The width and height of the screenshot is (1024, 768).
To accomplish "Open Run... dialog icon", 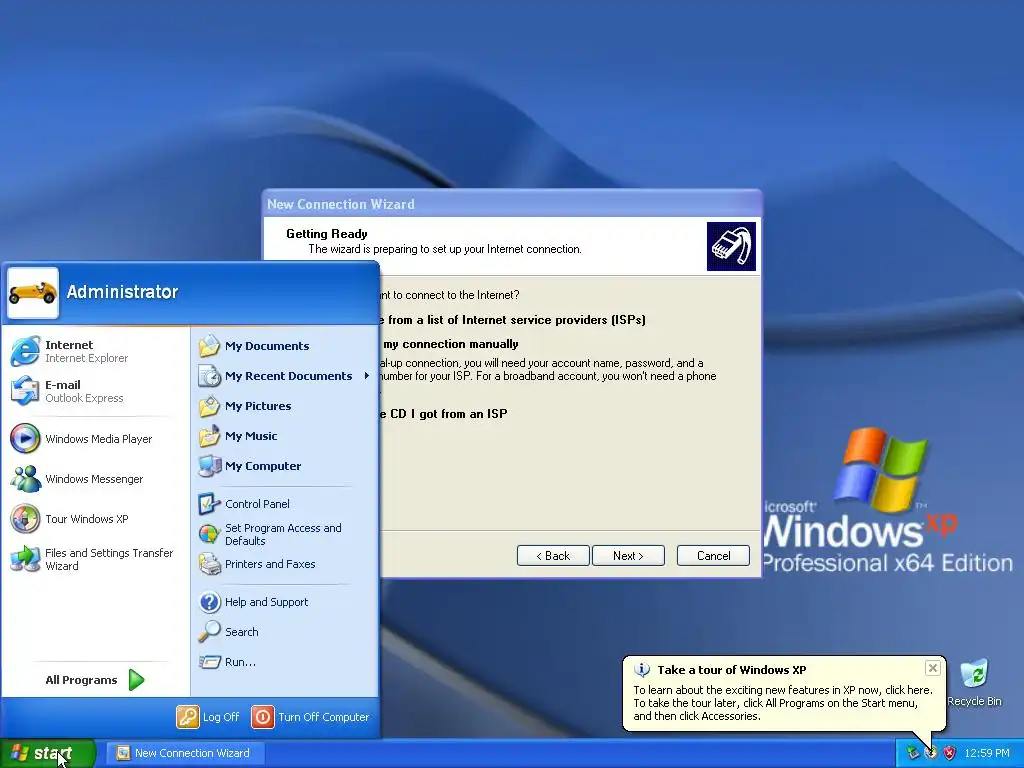I will (210, 662).
